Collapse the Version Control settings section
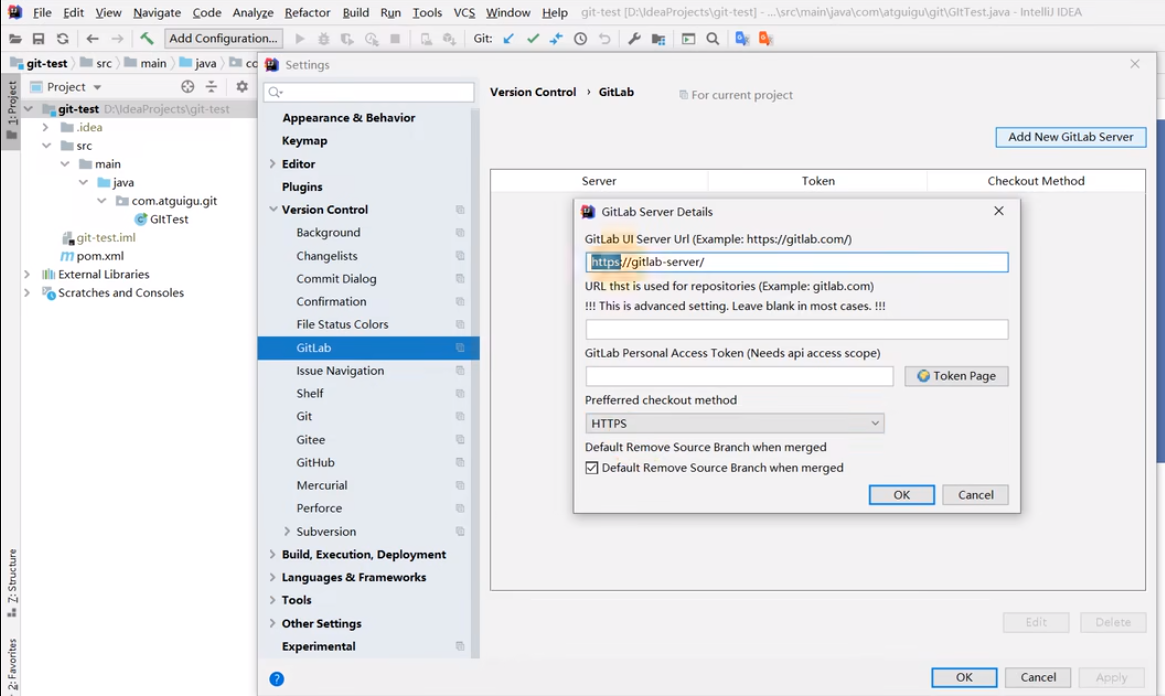 pos(273,209)
